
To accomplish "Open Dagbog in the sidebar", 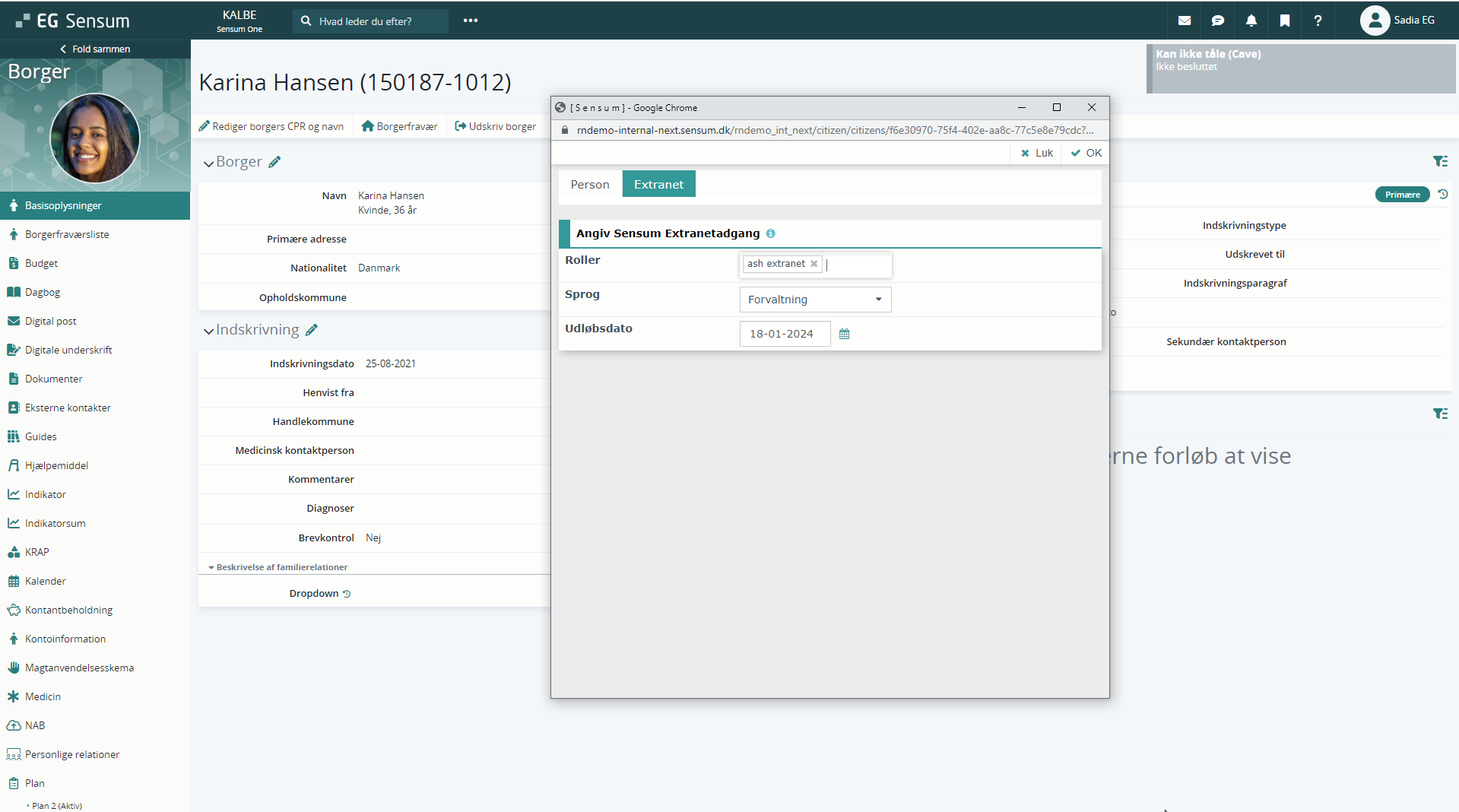I will tap(95, 292).
